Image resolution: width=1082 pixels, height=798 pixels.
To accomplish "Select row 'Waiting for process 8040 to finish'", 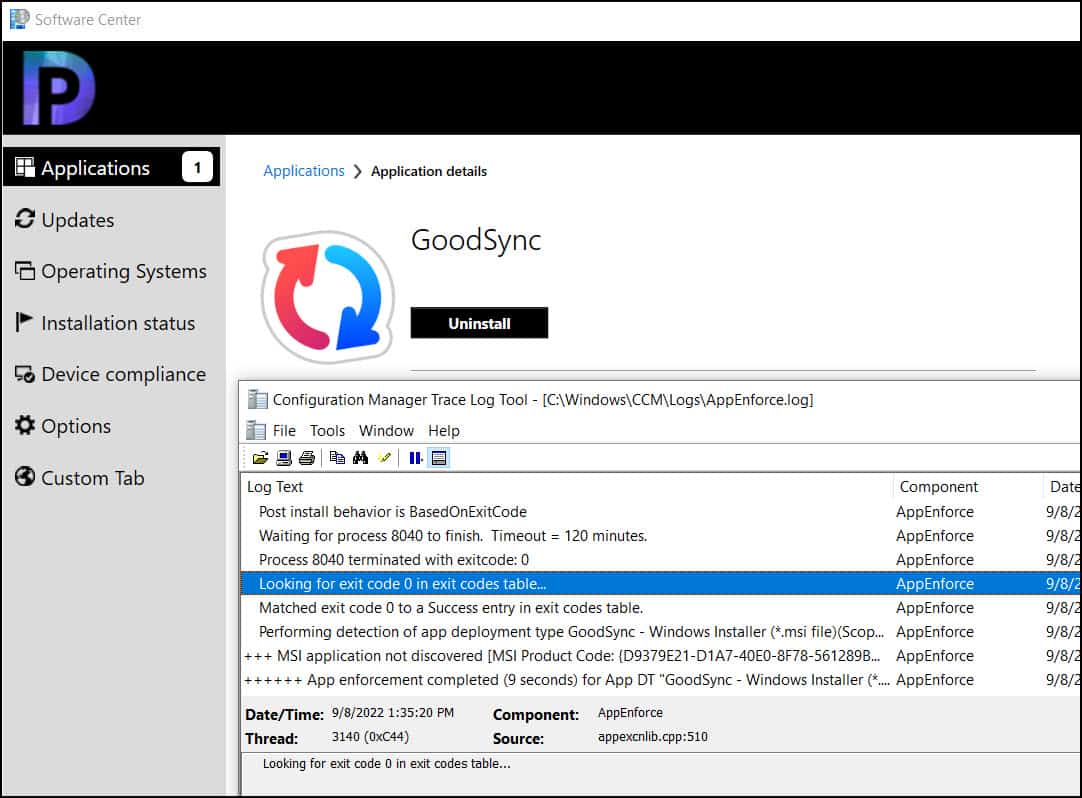I will click(661, 536).
